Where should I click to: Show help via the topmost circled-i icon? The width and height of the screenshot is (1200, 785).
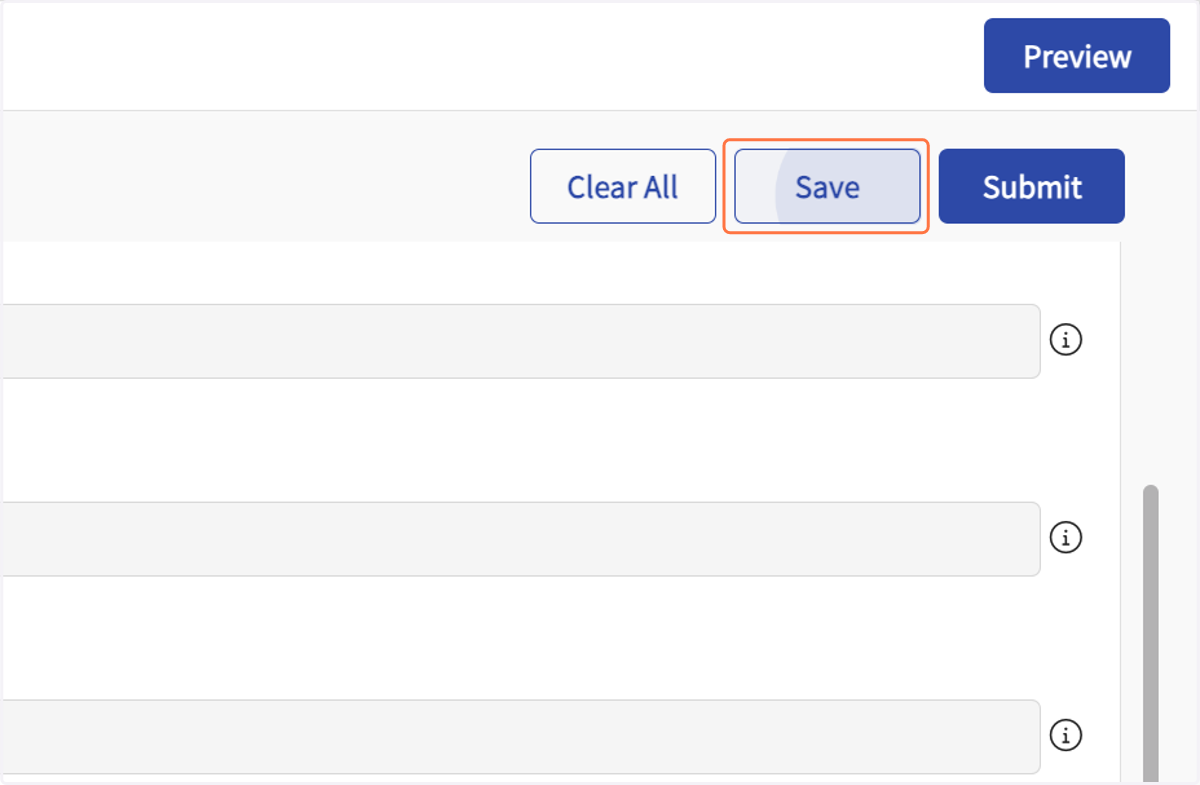click(x=1066, y=340)
